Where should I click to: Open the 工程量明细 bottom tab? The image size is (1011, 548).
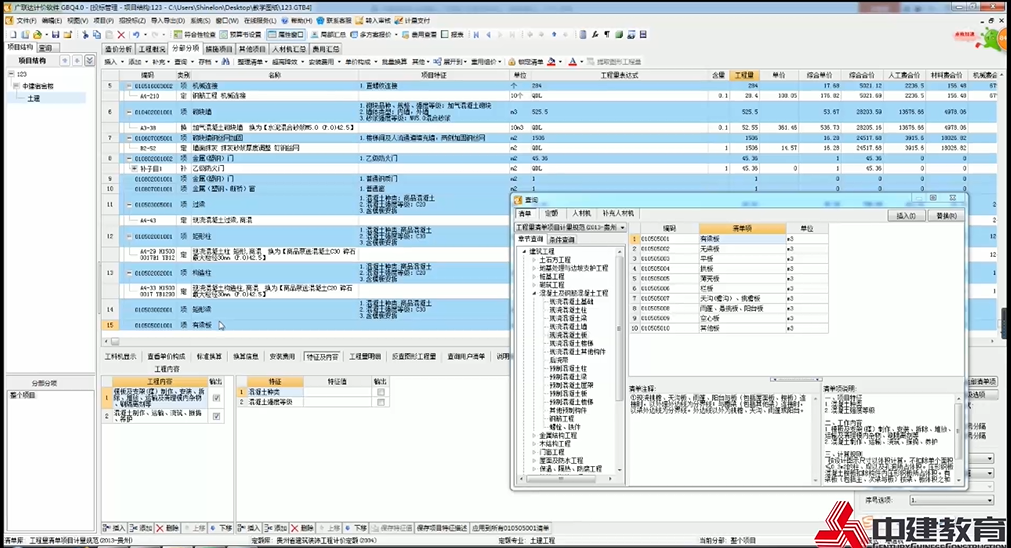point(365,357)
